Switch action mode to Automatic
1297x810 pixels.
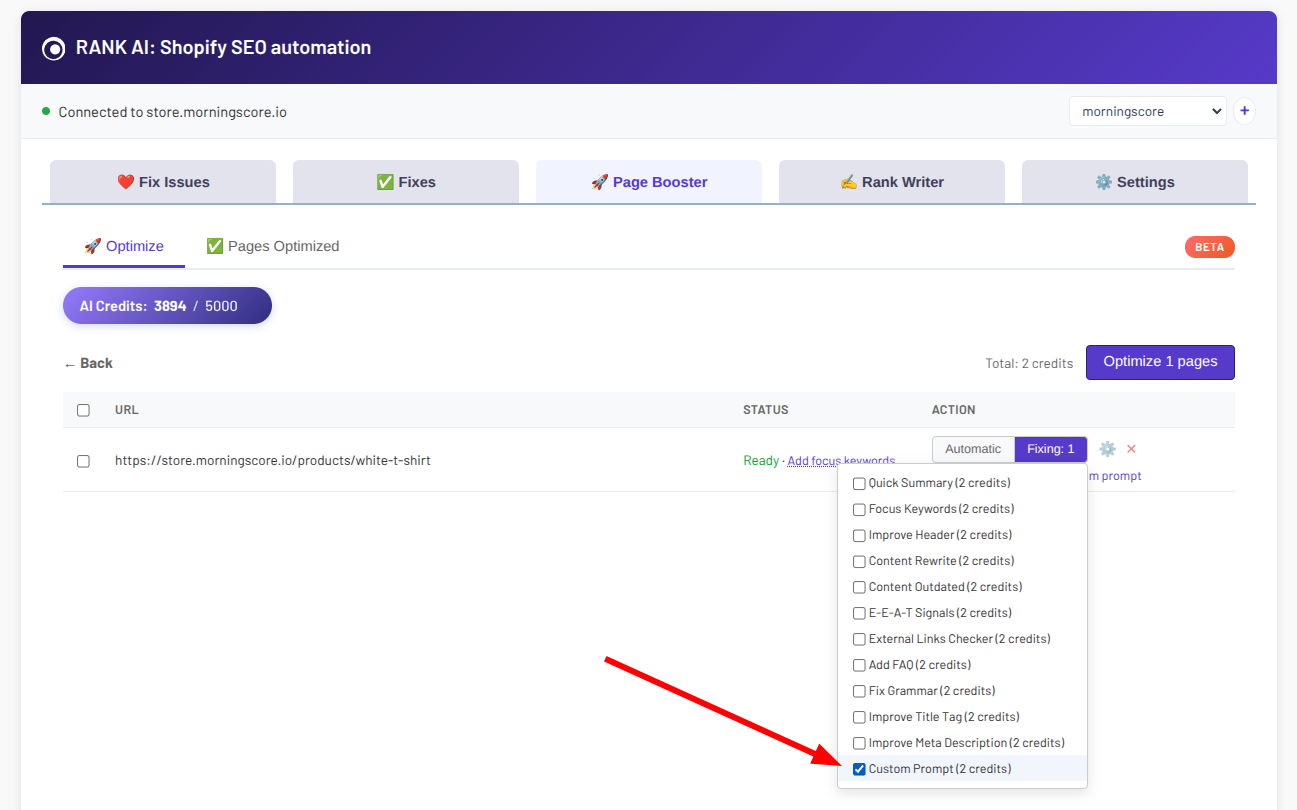[x=973, y=449]
